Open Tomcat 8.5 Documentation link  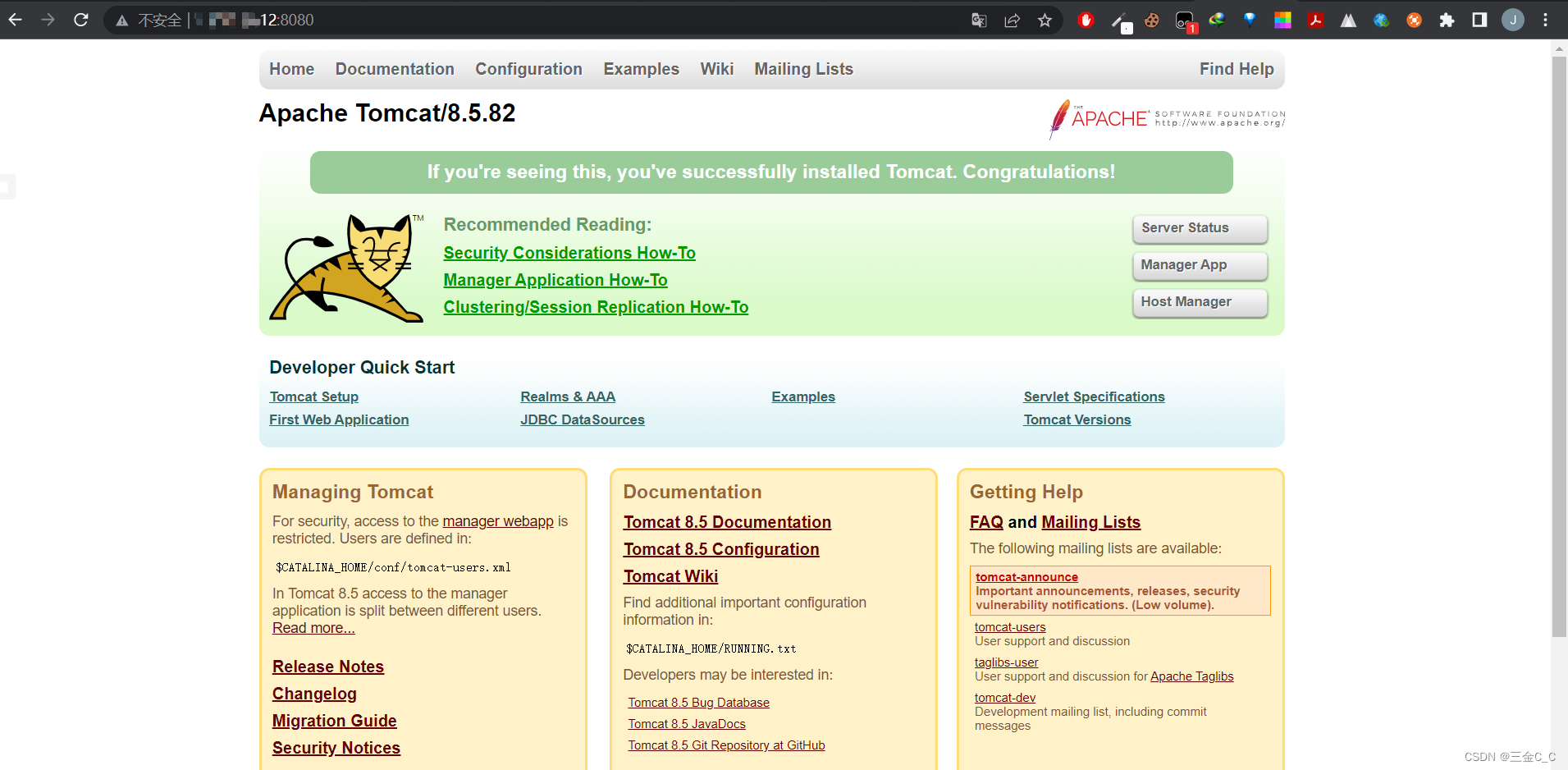coord(727,522)
